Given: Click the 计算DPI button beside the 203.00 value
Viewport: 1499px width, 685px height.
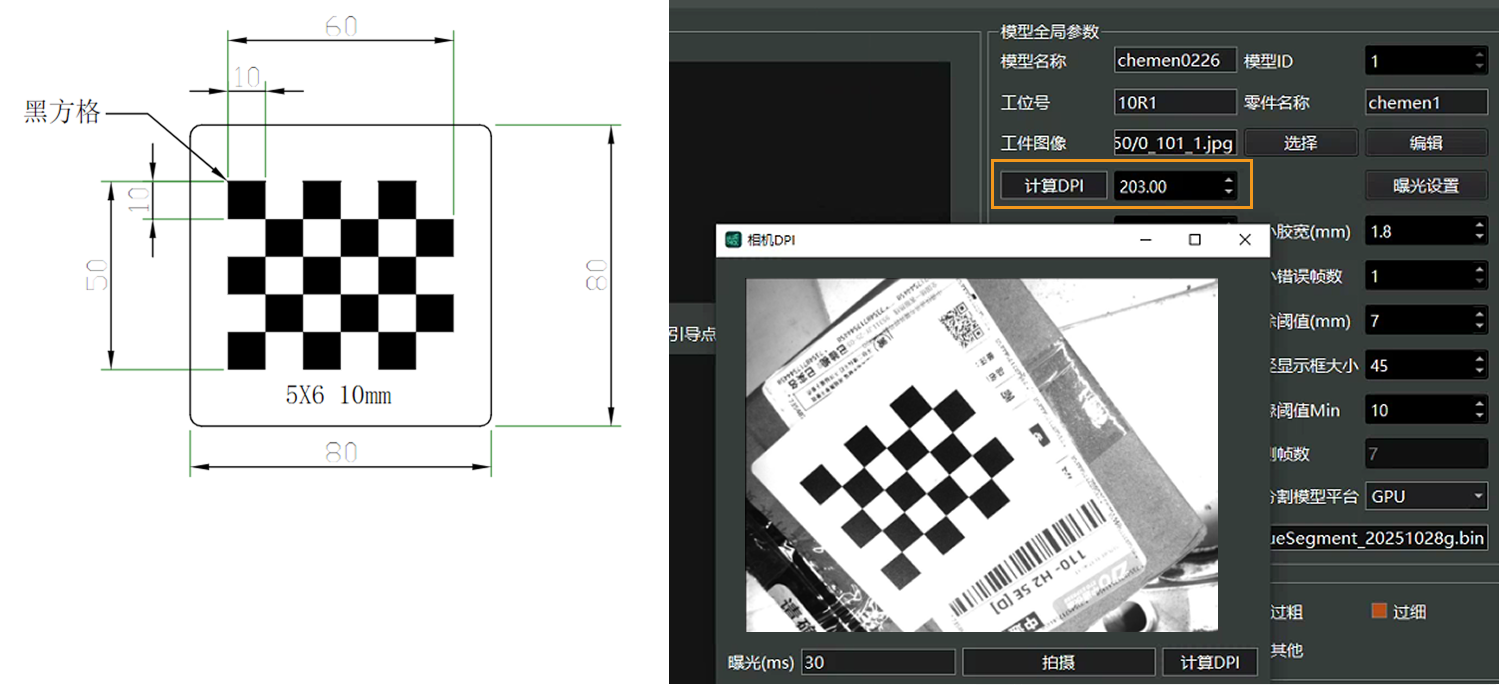Looking at the screenshot, I should [1054, 186].
